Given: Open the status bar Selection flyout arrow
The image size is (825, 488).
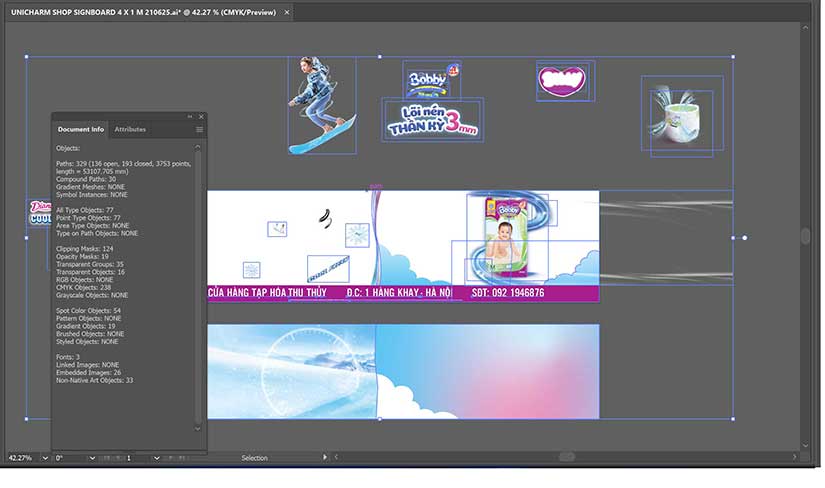Looking at the screenshot, I should point(325,457).
